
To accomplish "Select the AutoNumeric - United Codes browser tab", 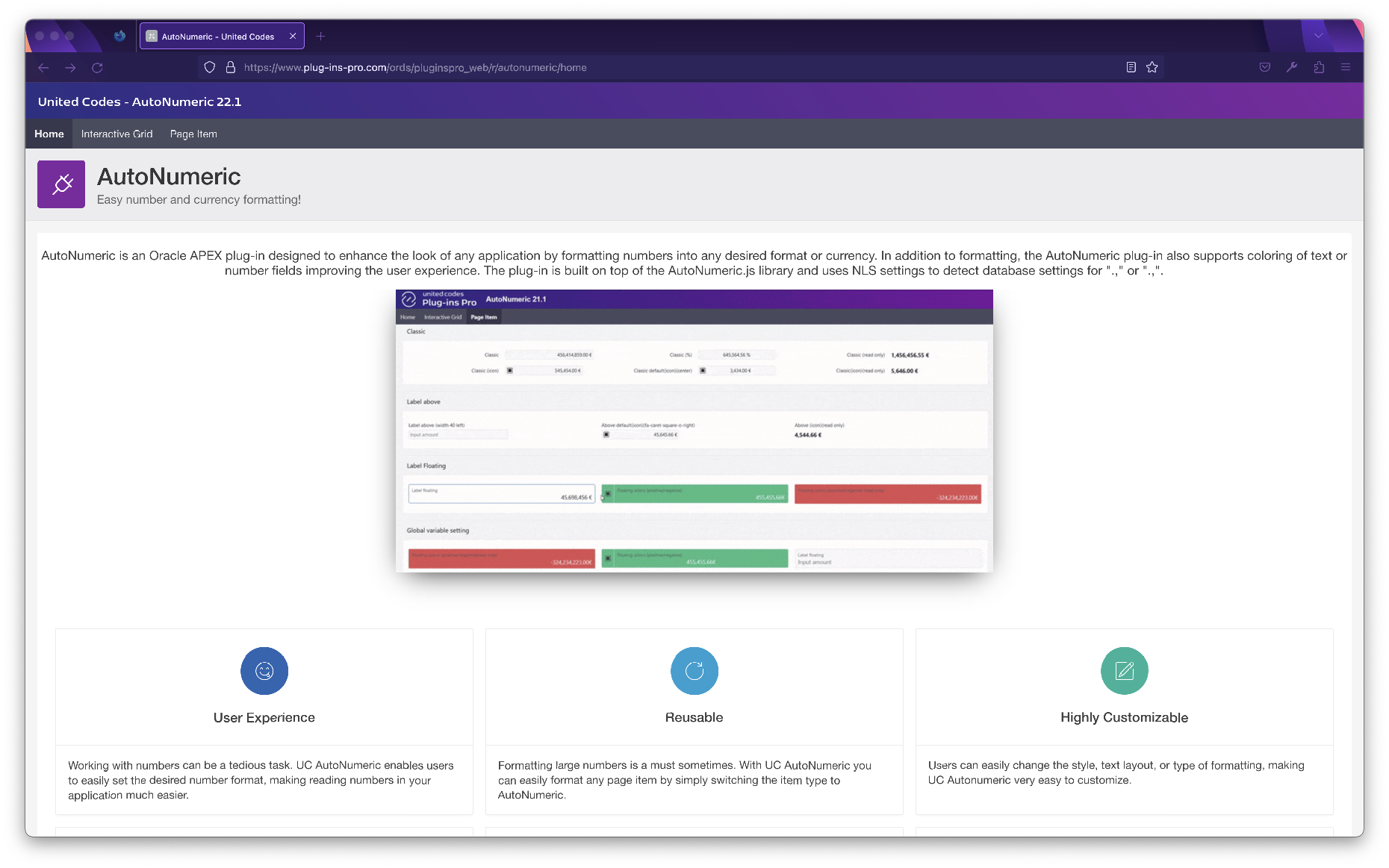I will (222, 36).
